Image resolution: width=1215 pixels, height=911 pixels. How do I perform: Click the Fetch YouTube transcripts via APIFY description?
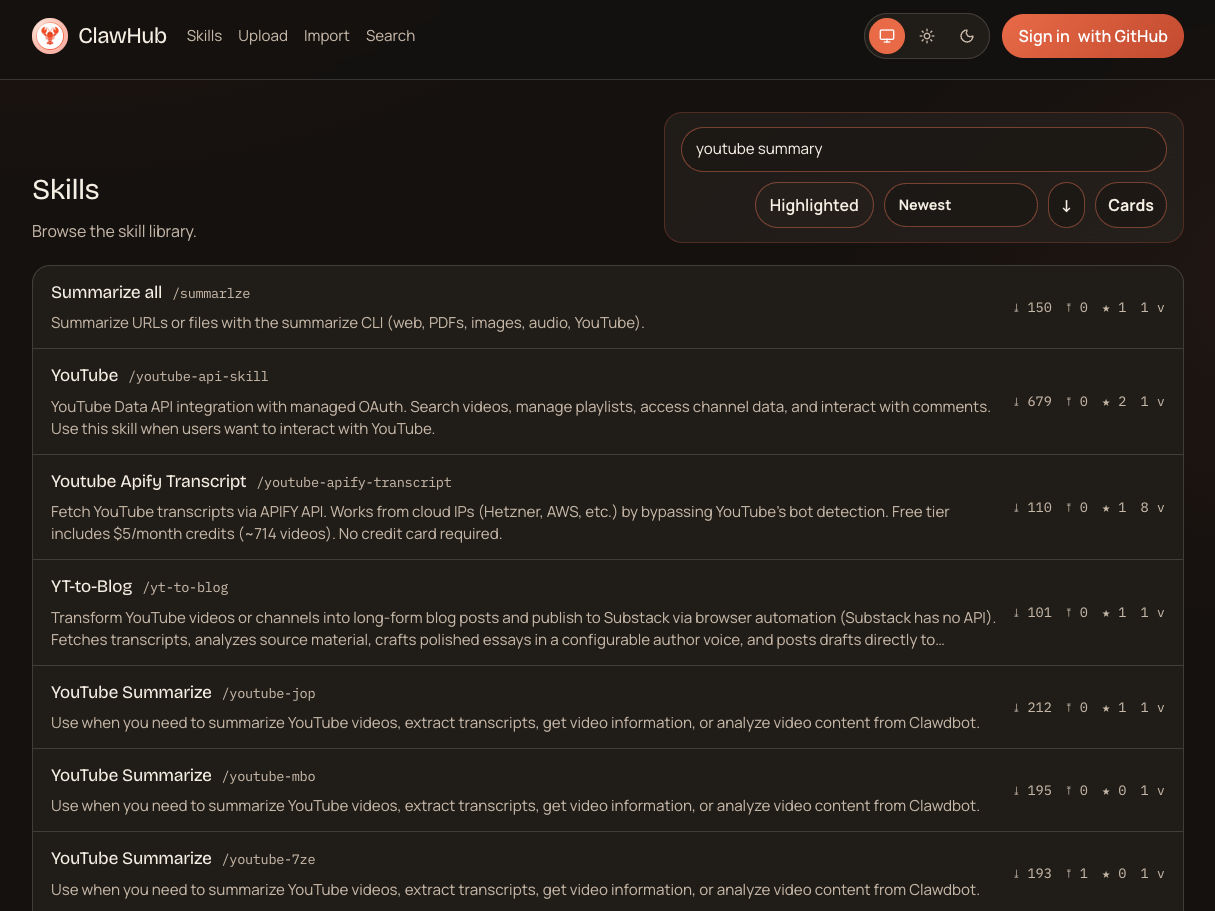pos(500,522)
